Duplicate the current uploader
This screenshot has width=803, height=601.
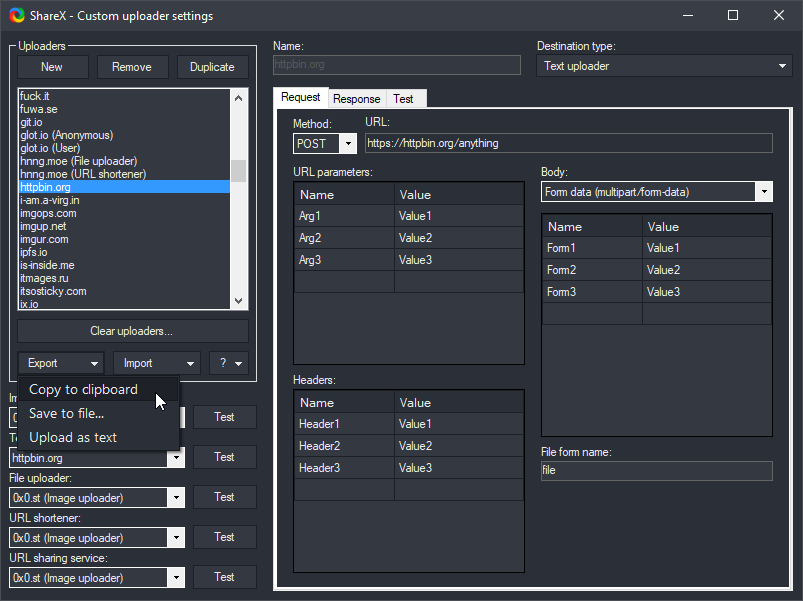(x=212, y=66)
